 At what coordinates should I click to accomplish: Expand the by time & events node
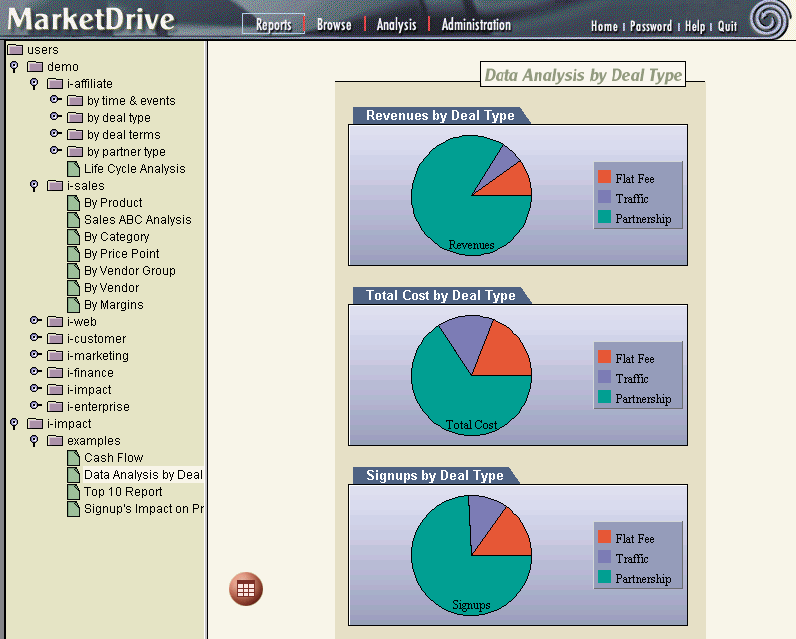pos(55,99)
